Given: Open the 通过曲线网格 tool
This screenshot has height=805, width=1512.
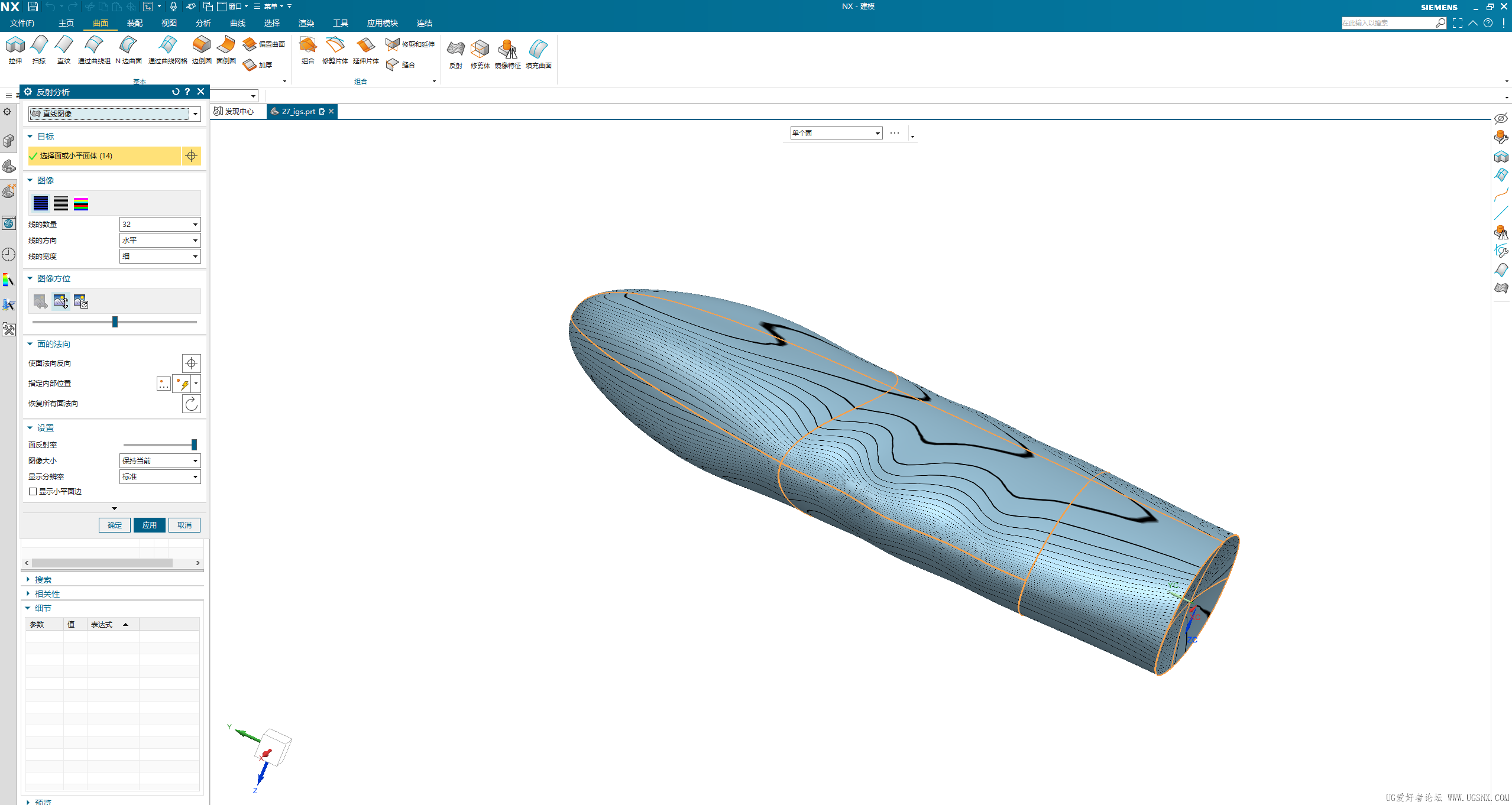Looking at the screenshot, I should (x=168, y=50).
